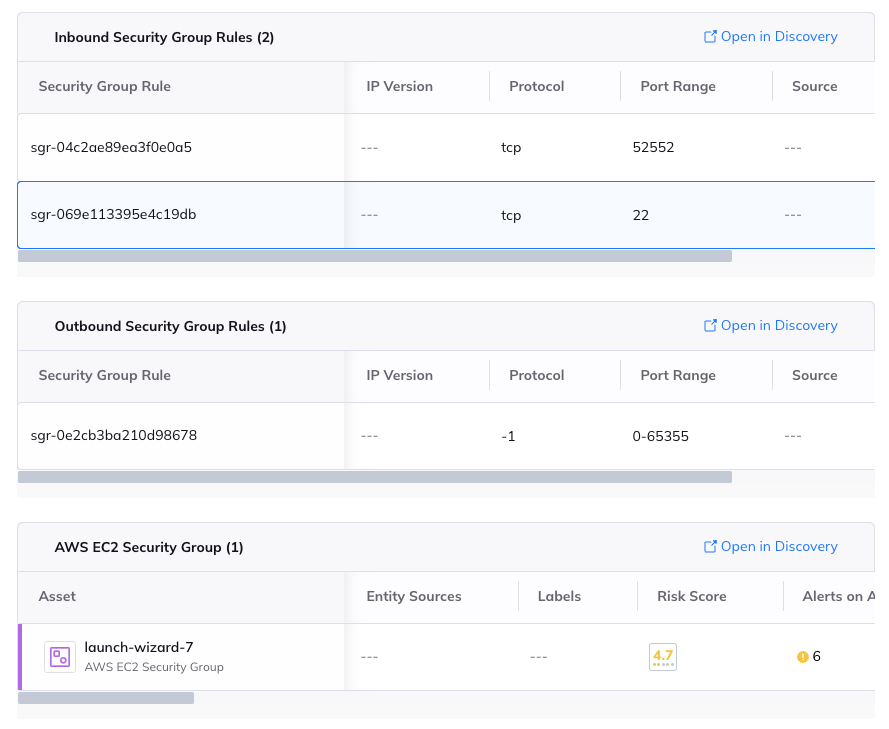Image resolution: width=889 pixels, height=729 pixels.
Task: Click the external-link icon in Inbound Rules header
Action: pos(710,37)
